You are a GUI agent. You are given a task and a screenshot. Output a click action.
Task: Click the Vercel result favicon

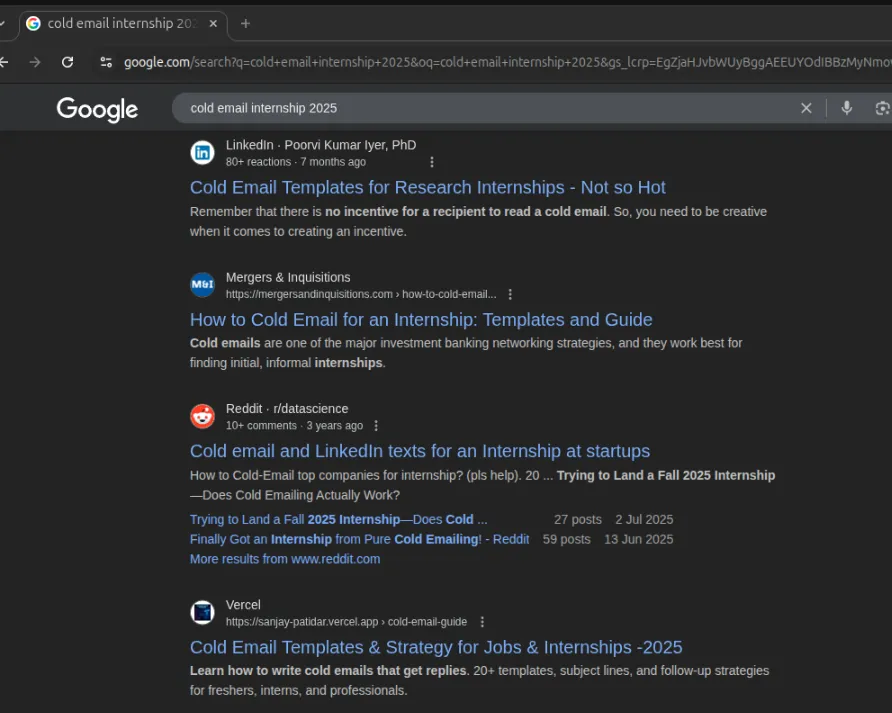coord(202,612)
